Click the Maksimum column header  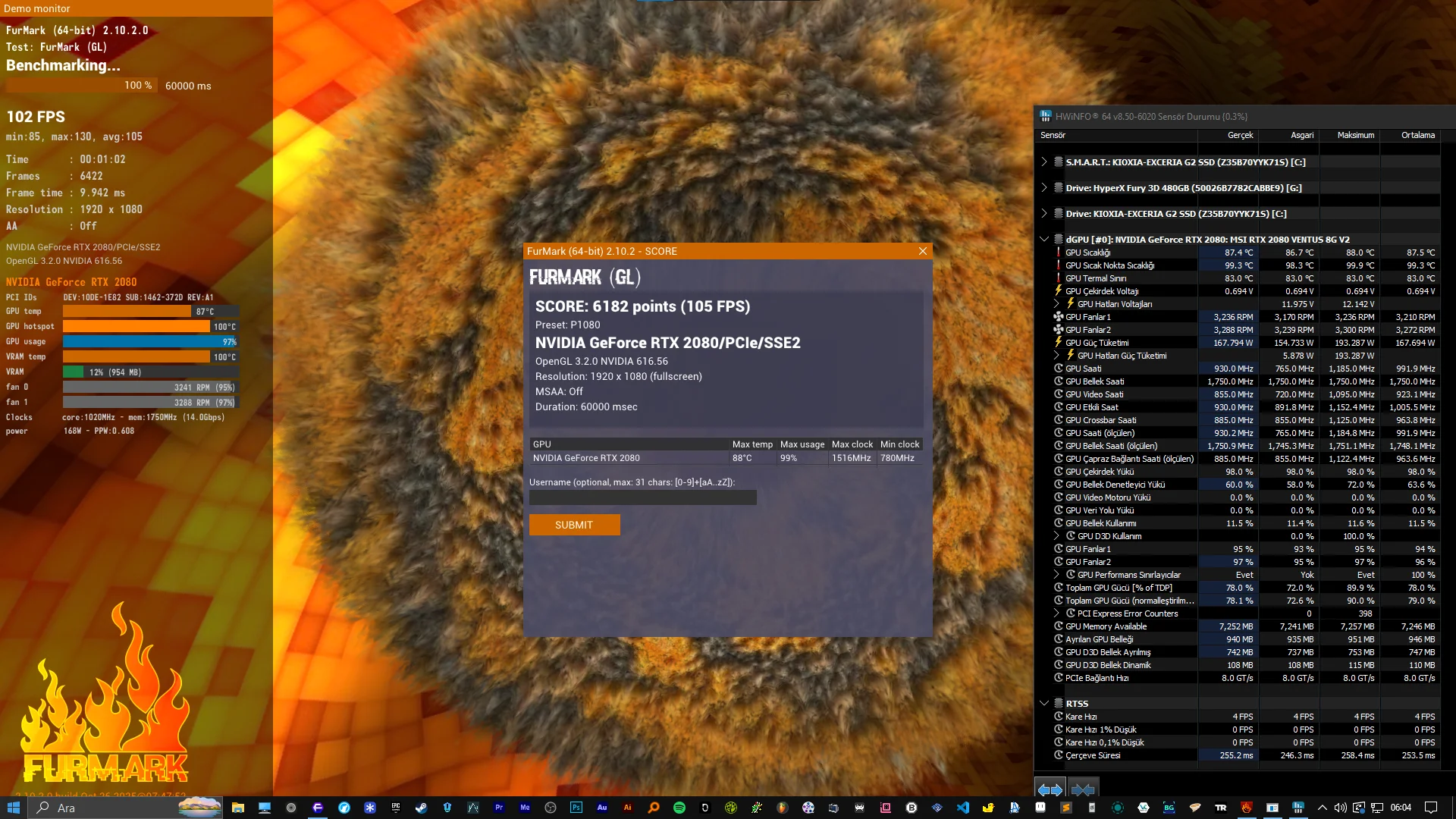(1356, 135)
